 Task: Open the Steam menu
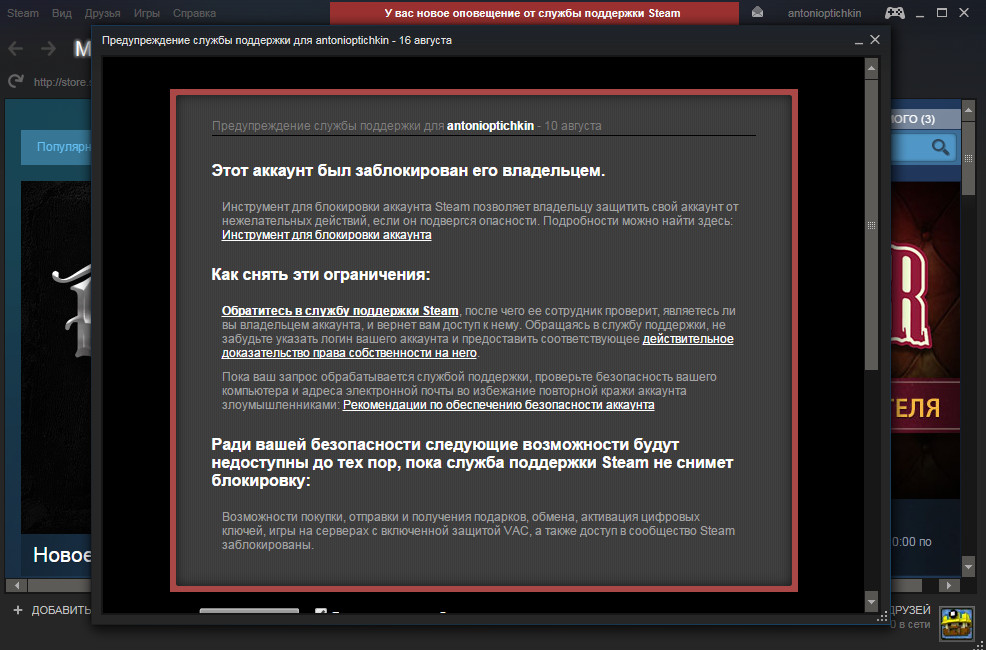(23, 13)
